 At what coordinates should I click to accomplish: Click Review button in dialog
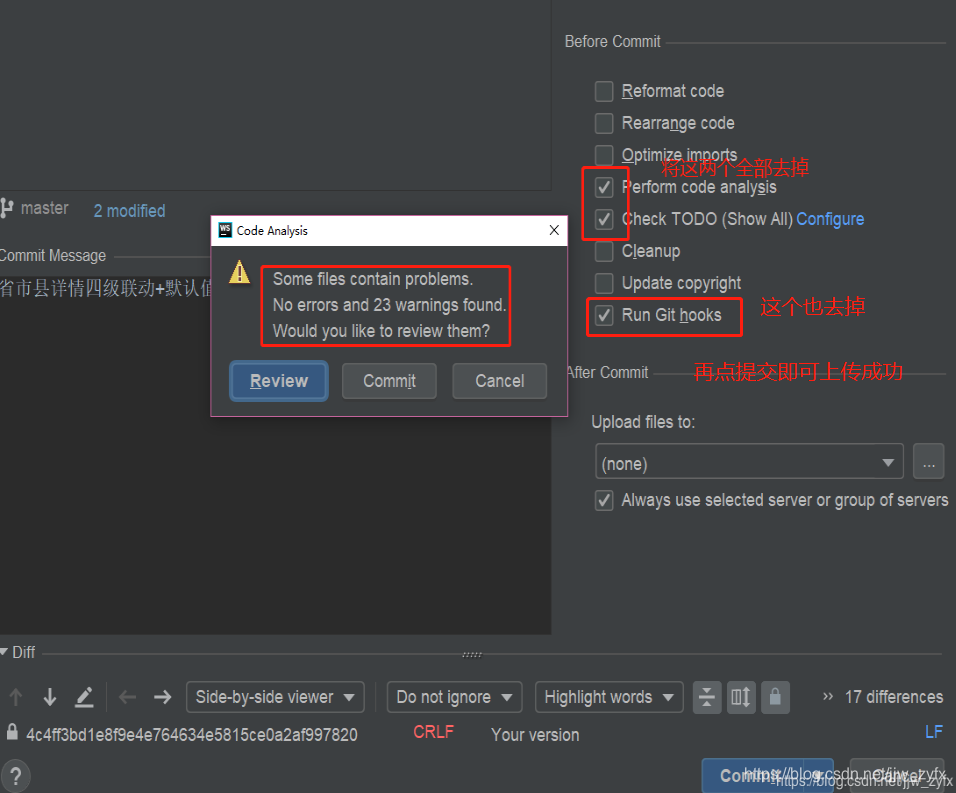tap(279, 381)
